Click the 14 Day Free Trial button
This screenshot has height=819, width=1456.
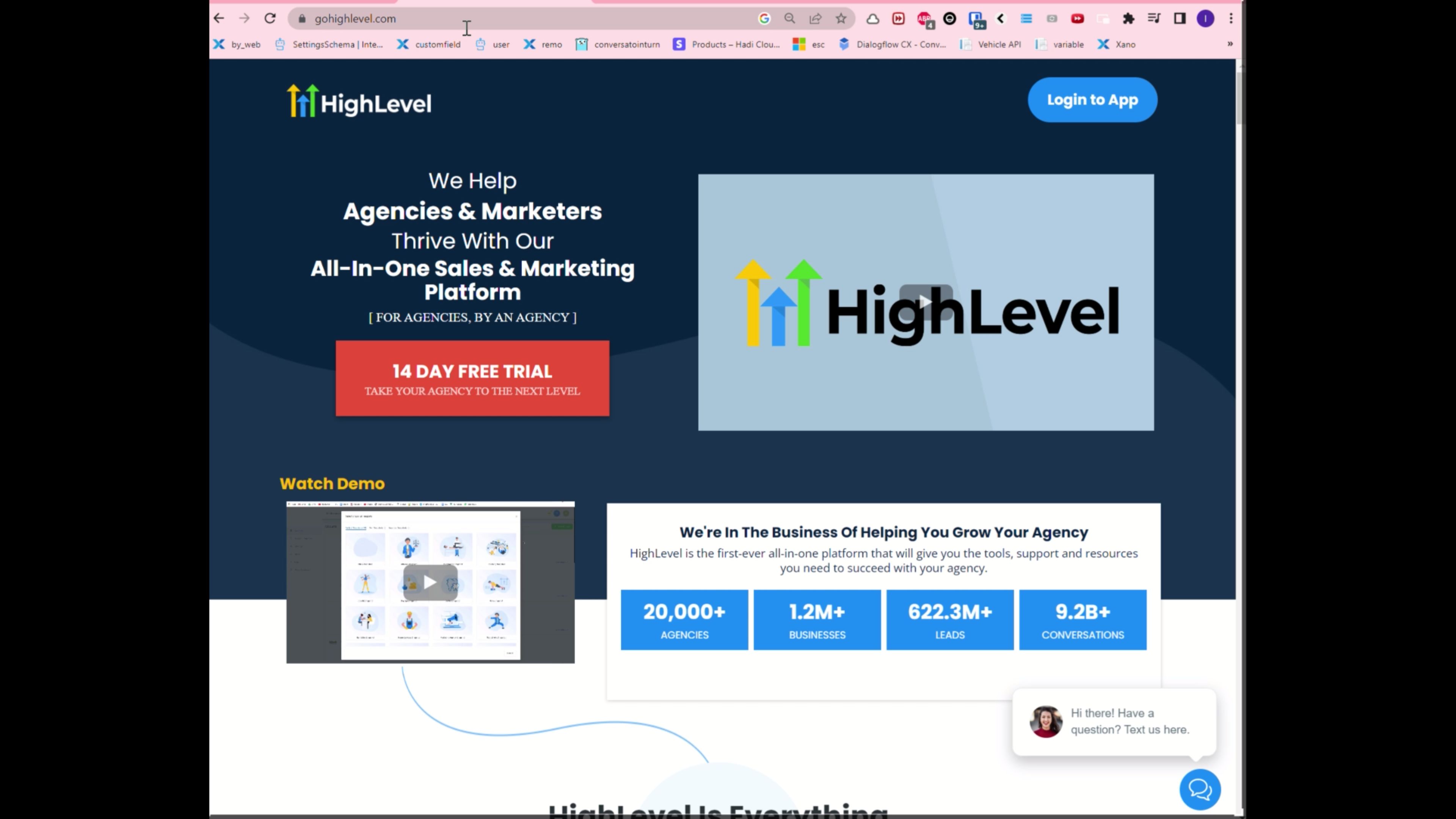click(472, 378)
